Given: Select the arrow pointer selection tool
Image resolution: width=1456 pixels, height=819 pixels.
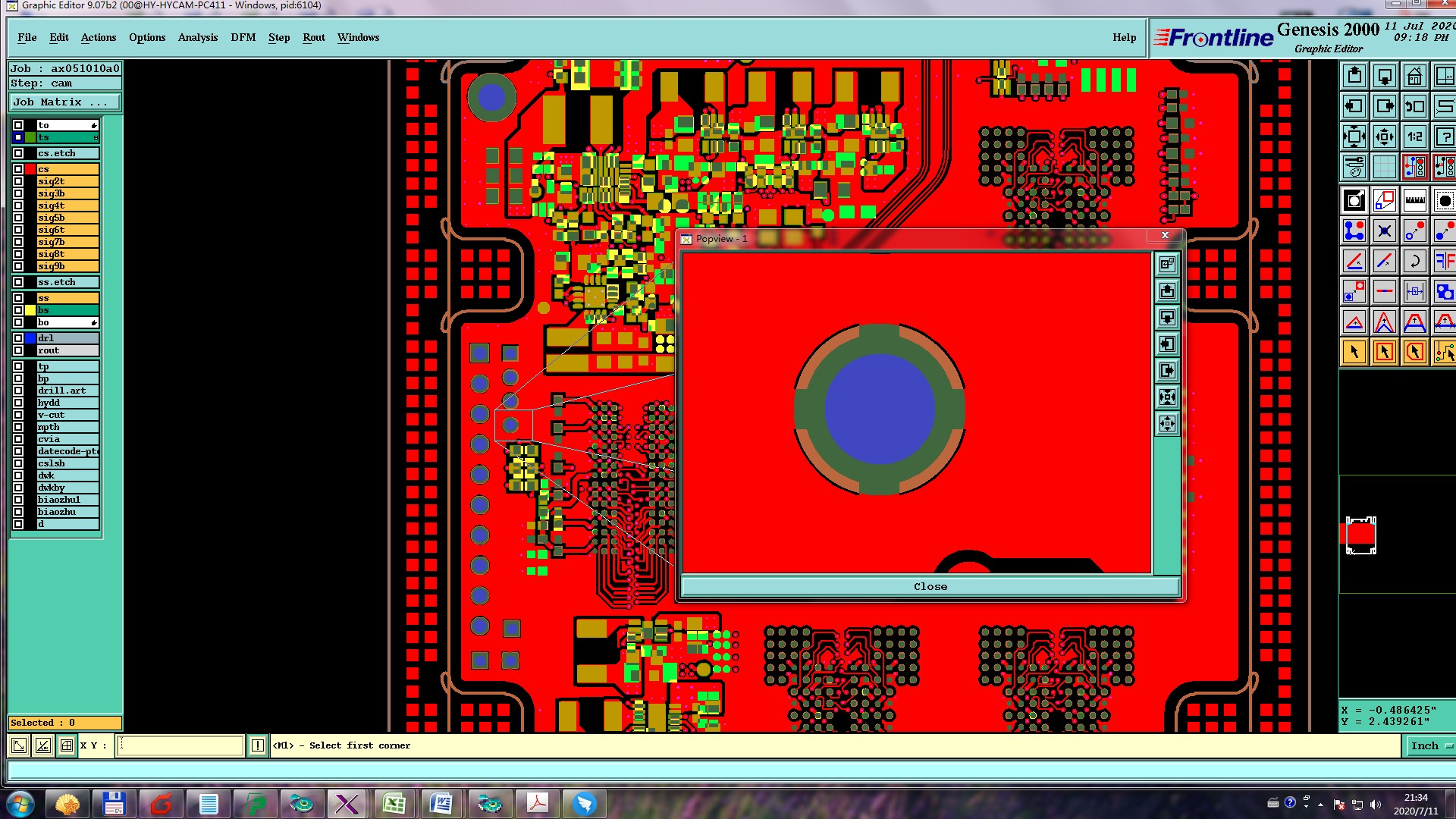Looking at the screenshot, I should pyautogui.click(x=1354, y=352).
